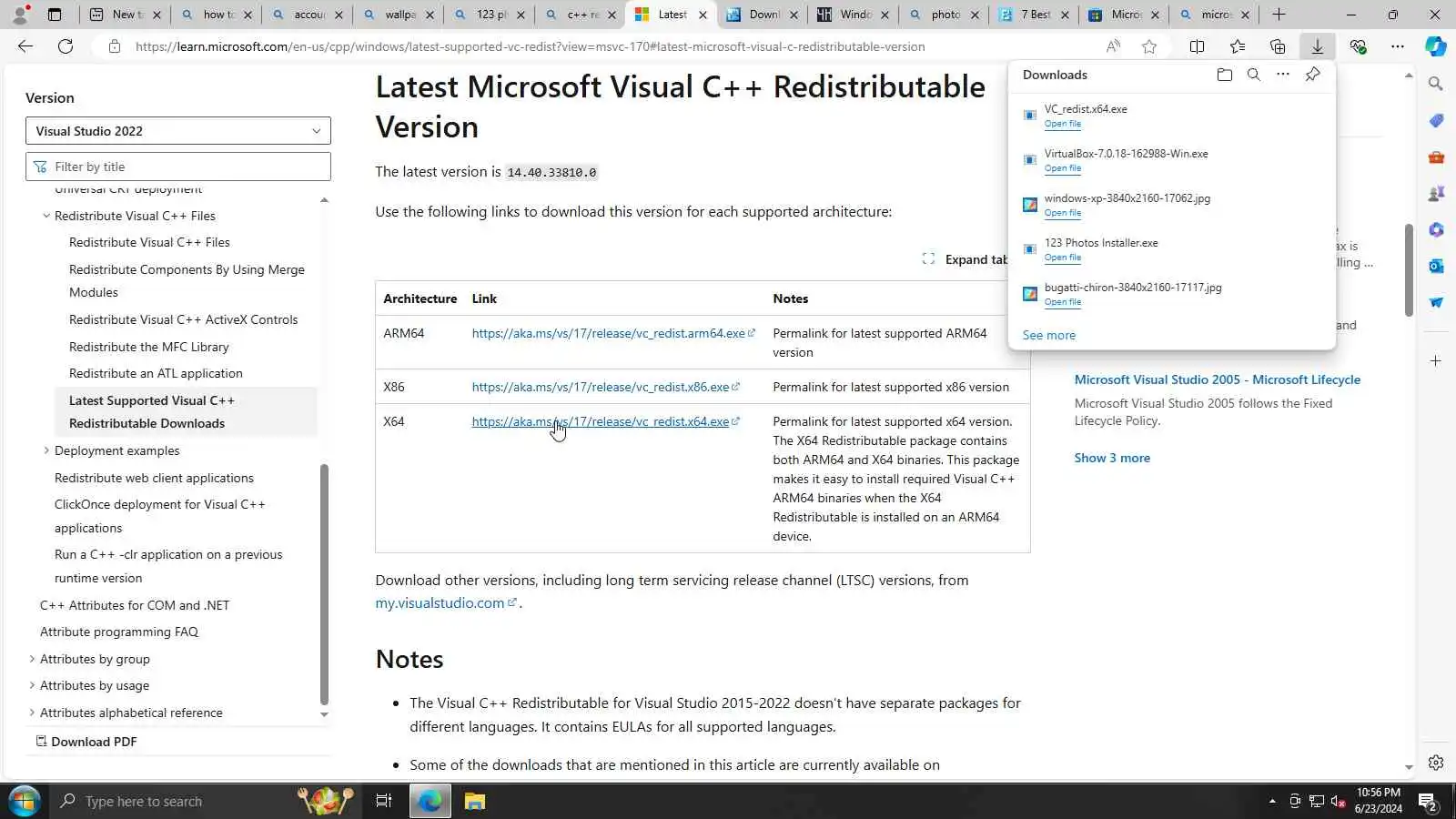Open file for VC_redist.x64.exe download

point(1063,124)
